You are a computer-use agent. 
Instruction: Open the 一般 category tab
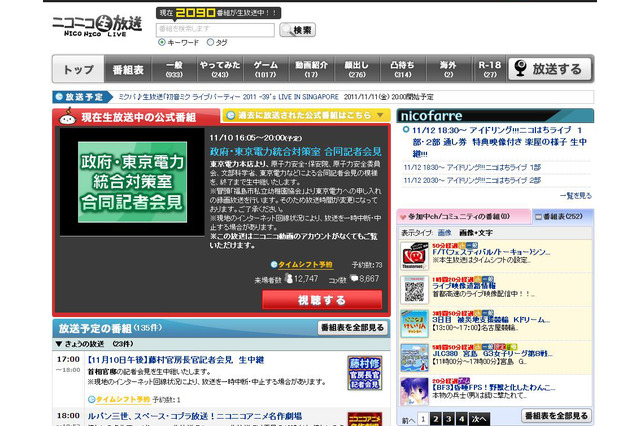(x=174, y=69)
